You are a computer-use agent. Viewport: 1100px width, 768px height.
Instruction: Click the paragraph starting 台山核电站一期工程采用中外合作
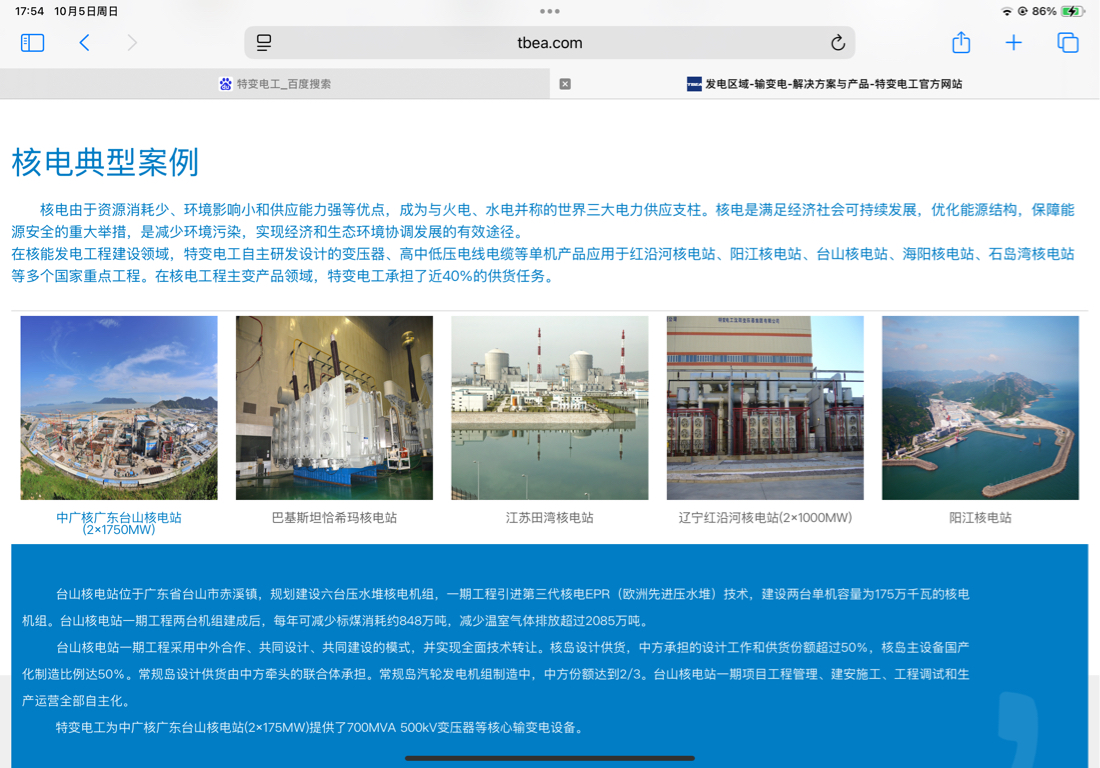tap(495, 674)
